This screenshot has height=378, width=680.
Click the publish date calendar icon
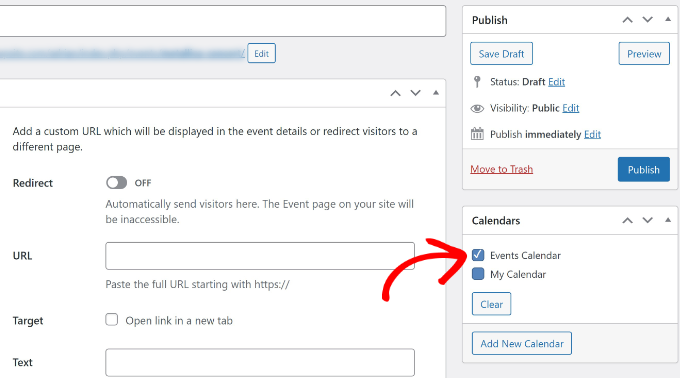click(477, 134)
